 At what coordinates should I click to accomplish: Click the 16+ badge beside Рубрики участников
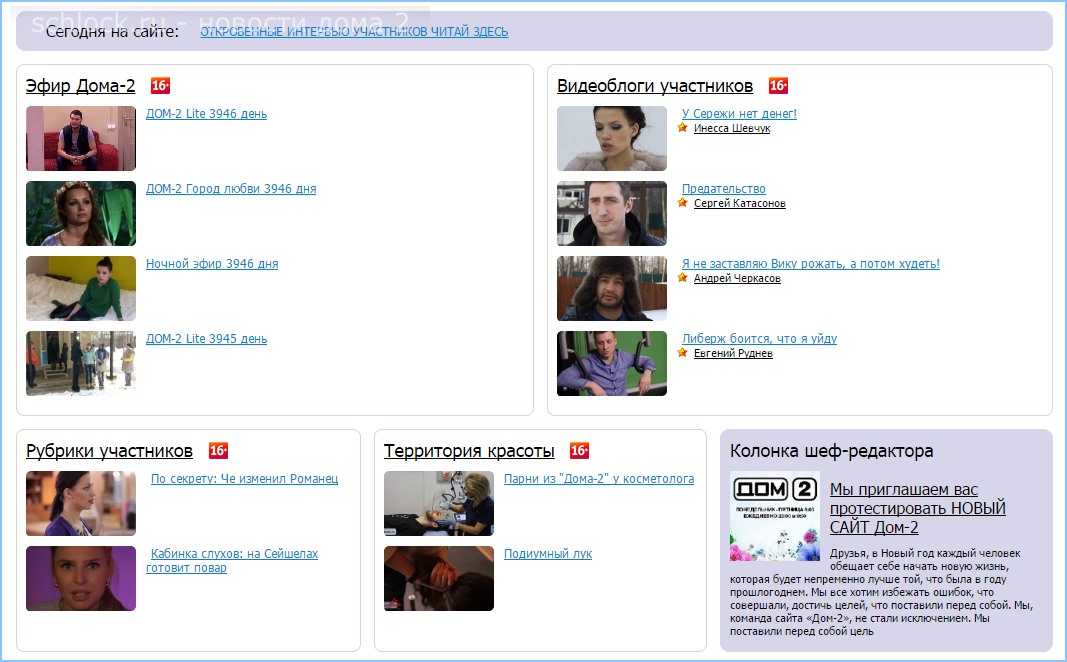point(218,450)
